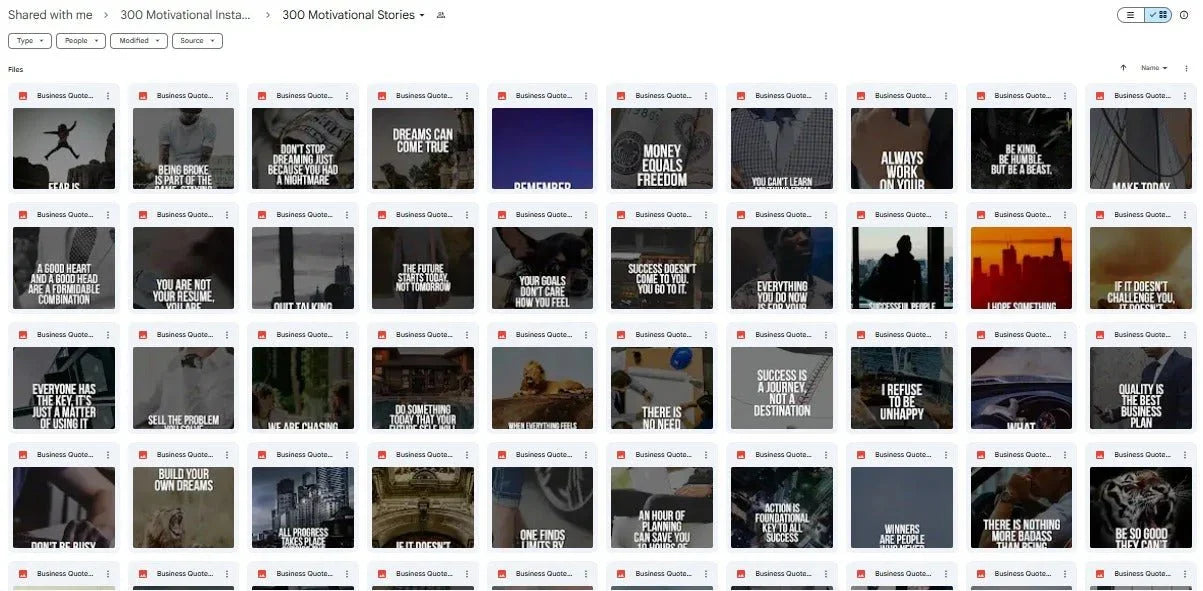Click the three-dot icon right of the Name sort
The width and height of the screenshot is (1203, 591).
1186,67
